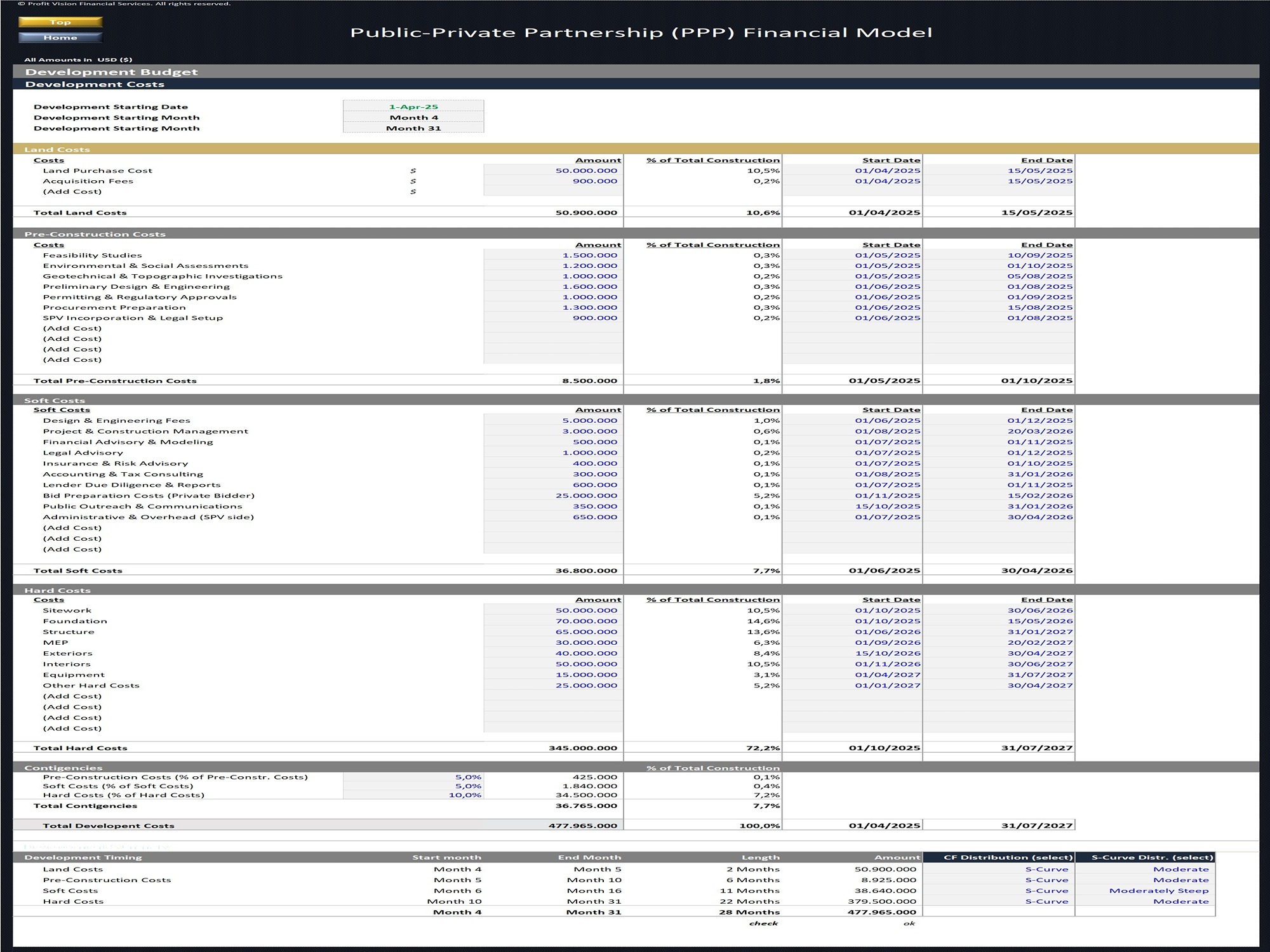Viewport: 1270px width, 952px height.
Task: Open the Pre-Construction Costs Moderate S-Curve Distr. dropdown
Action: pyautogui.click(x=1145, y=880)
